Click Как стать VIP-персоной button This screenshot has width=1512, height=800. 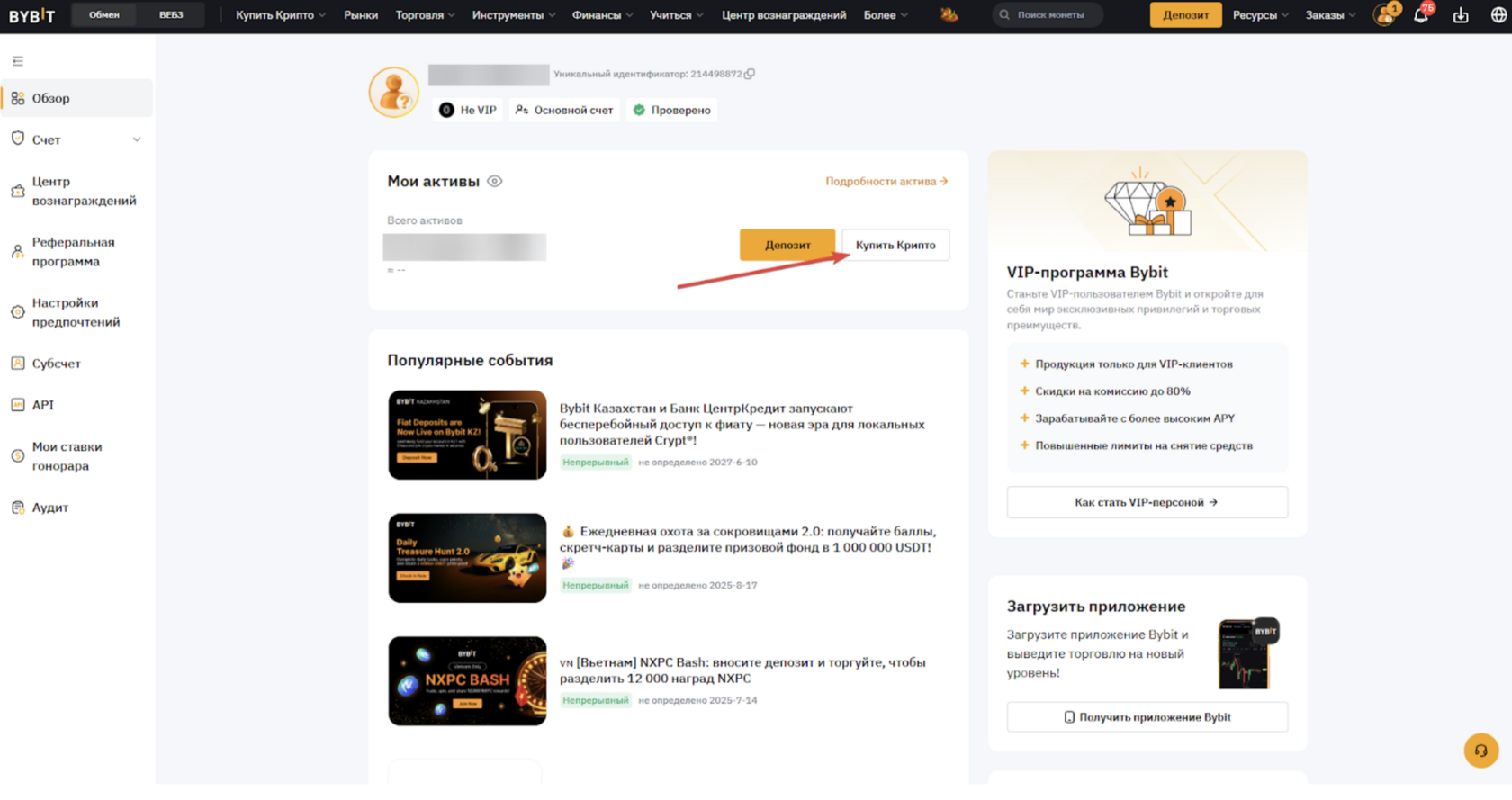point(1147,502)
